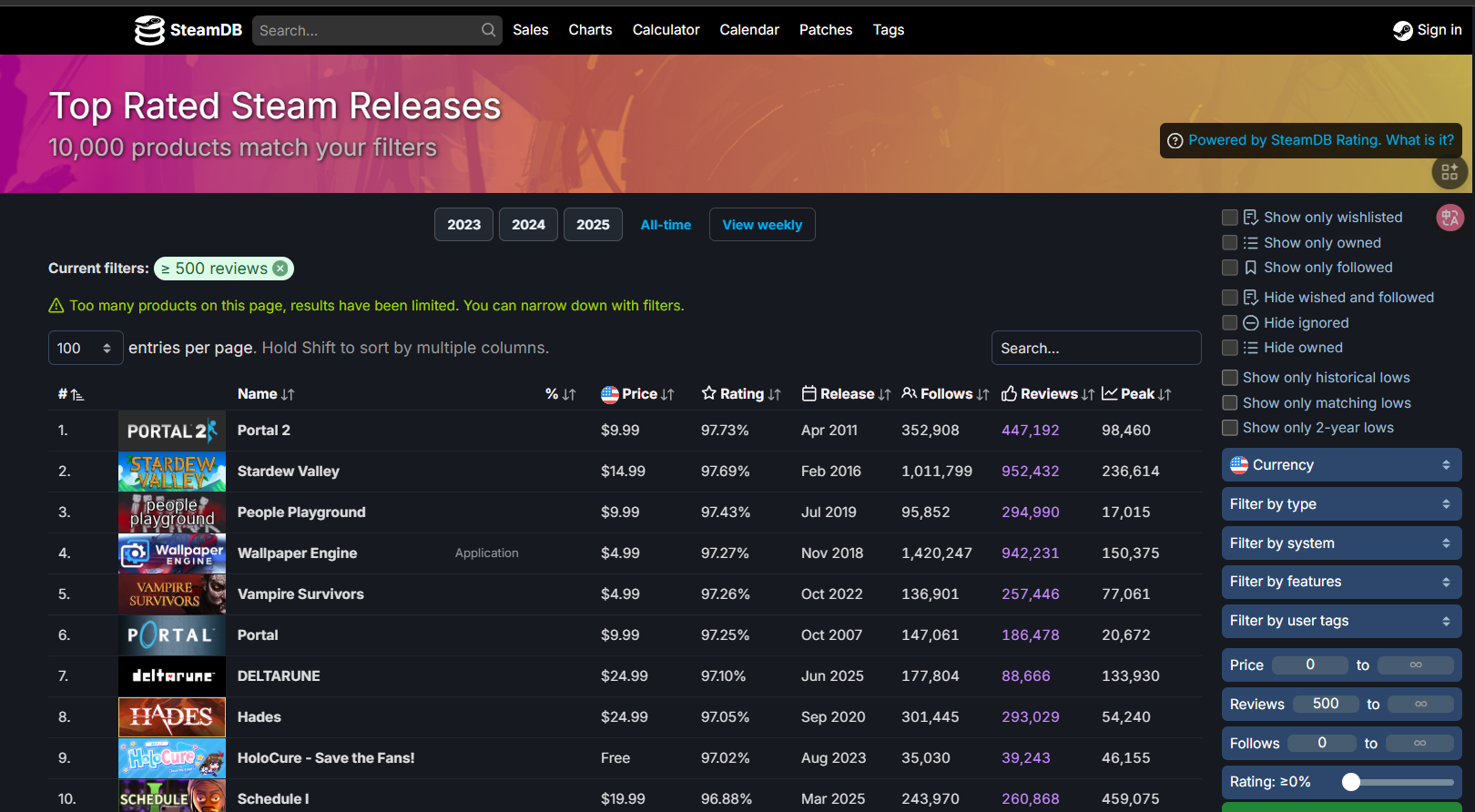The image size is (1475, 812).
Task: Enable Show only historical lows
Action: (x=1229, y=378)
